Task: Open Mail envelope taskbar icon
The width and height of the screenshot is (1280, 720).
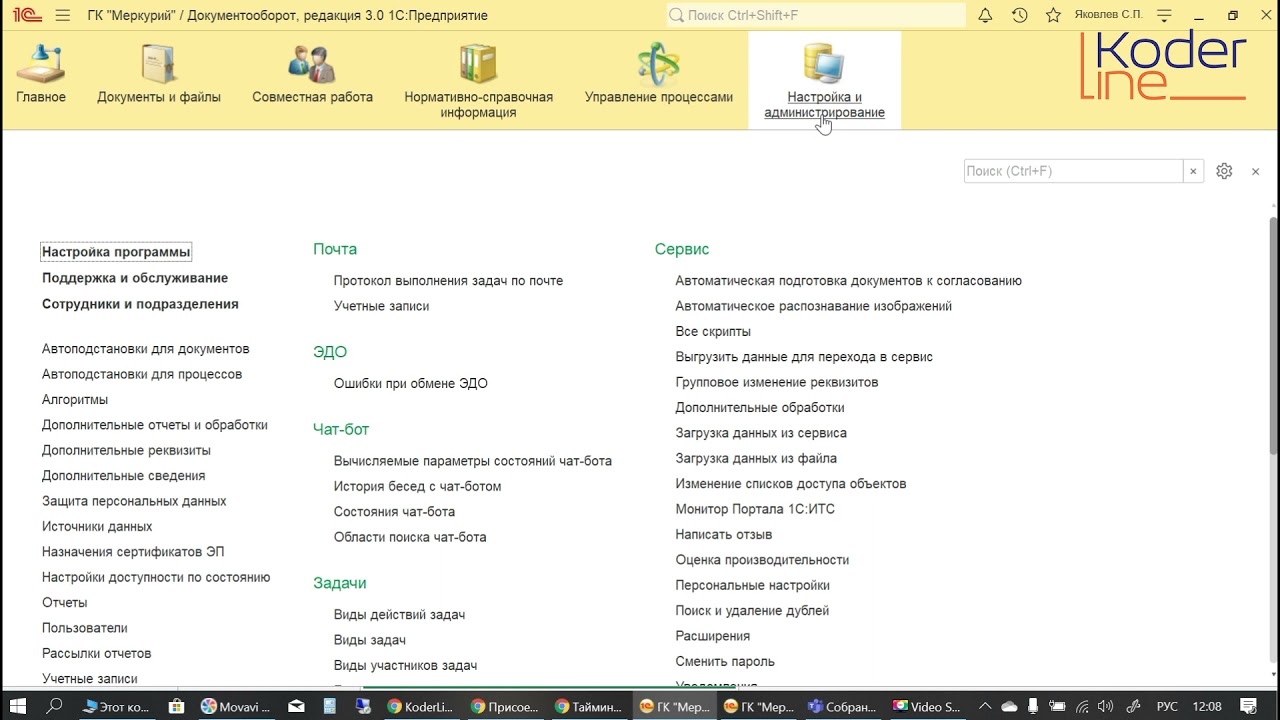Action: coord(296,706)
